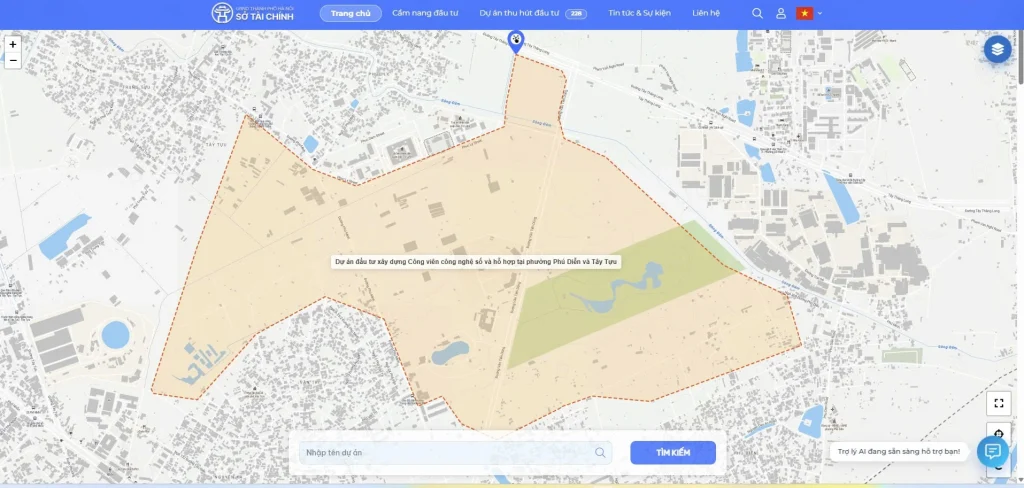The image size is (1024, 488).
Task: Zoom in the map with plus button
Action: click(13, 44)
